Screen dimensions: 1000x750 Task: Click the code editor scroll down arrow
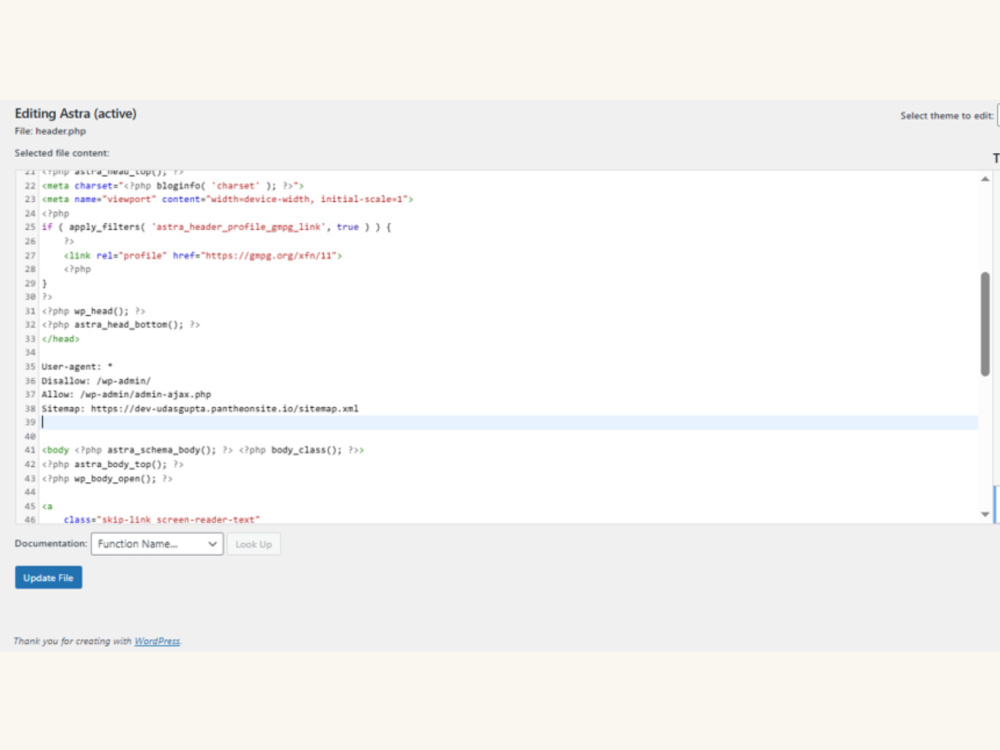point(985,514)
